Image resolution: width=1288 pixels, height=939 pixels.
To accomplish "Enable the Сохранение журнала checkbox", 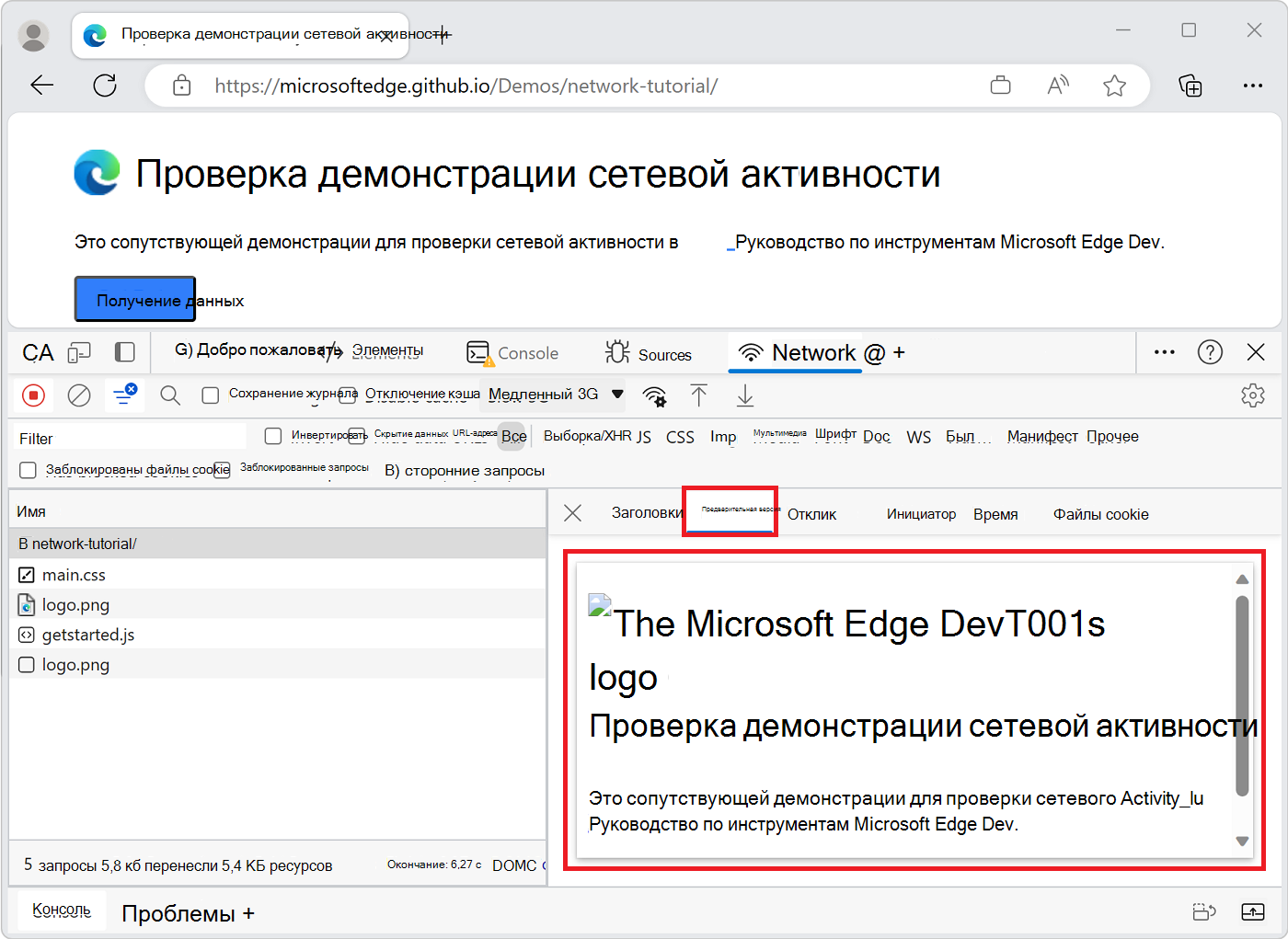I will point(211,395).
